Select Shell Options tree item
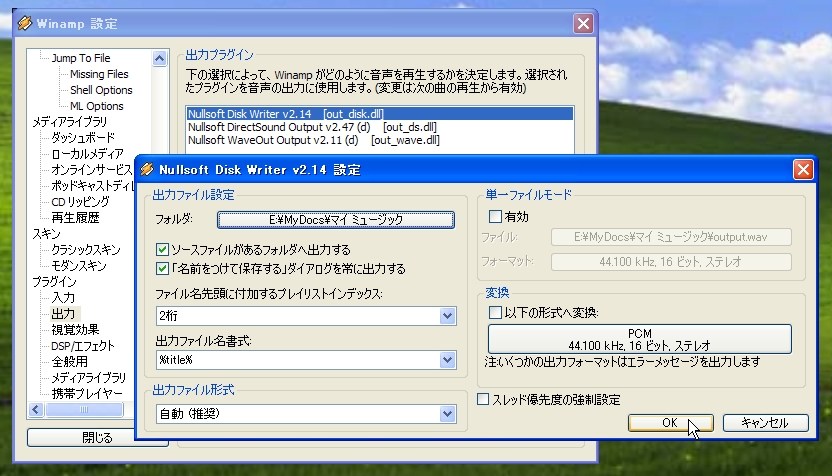 [x=101, y=90]
